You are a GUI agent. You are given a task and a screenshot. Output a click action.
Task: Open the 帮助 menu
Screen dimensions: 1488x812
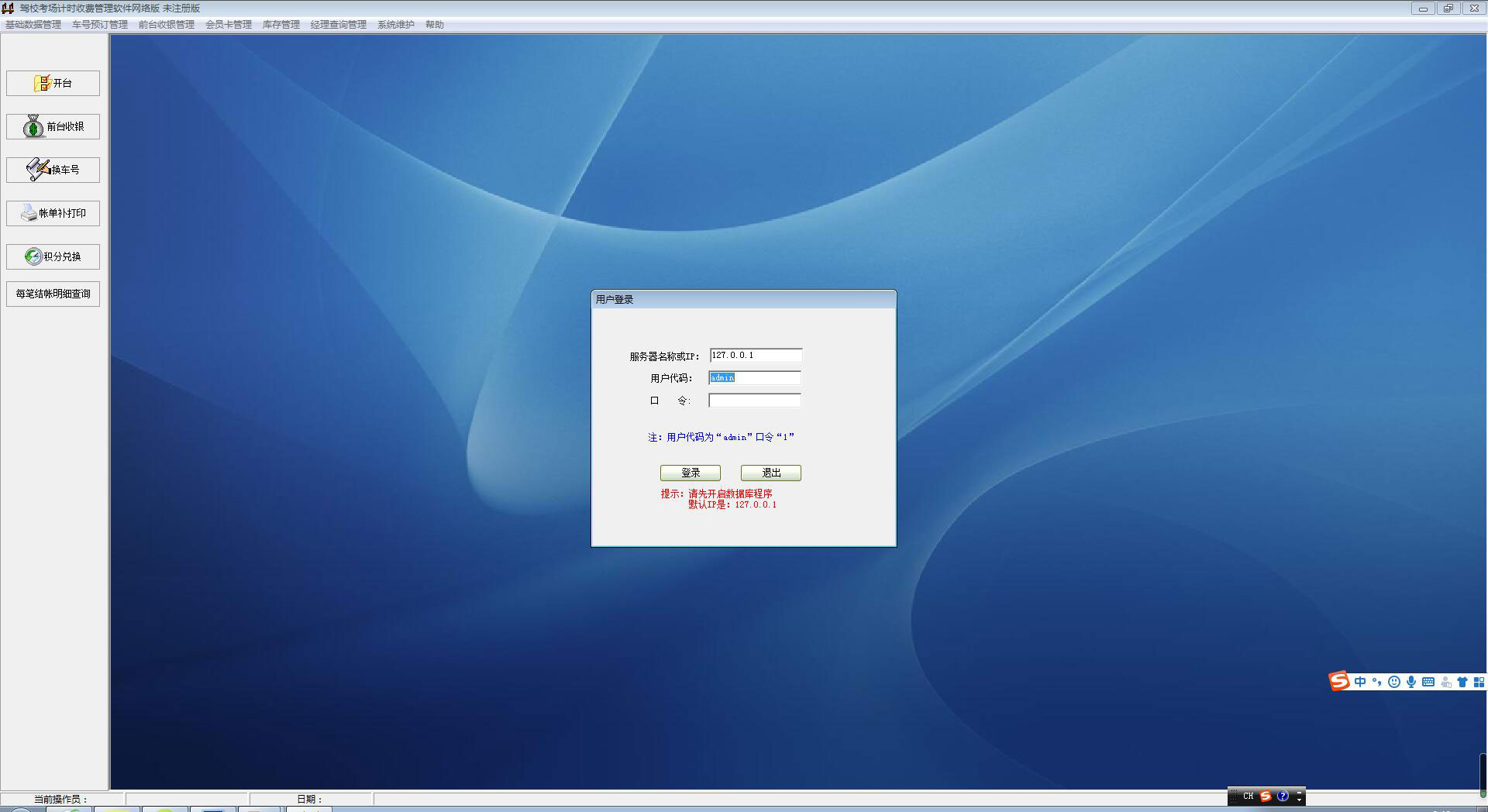tap(435, 25)
